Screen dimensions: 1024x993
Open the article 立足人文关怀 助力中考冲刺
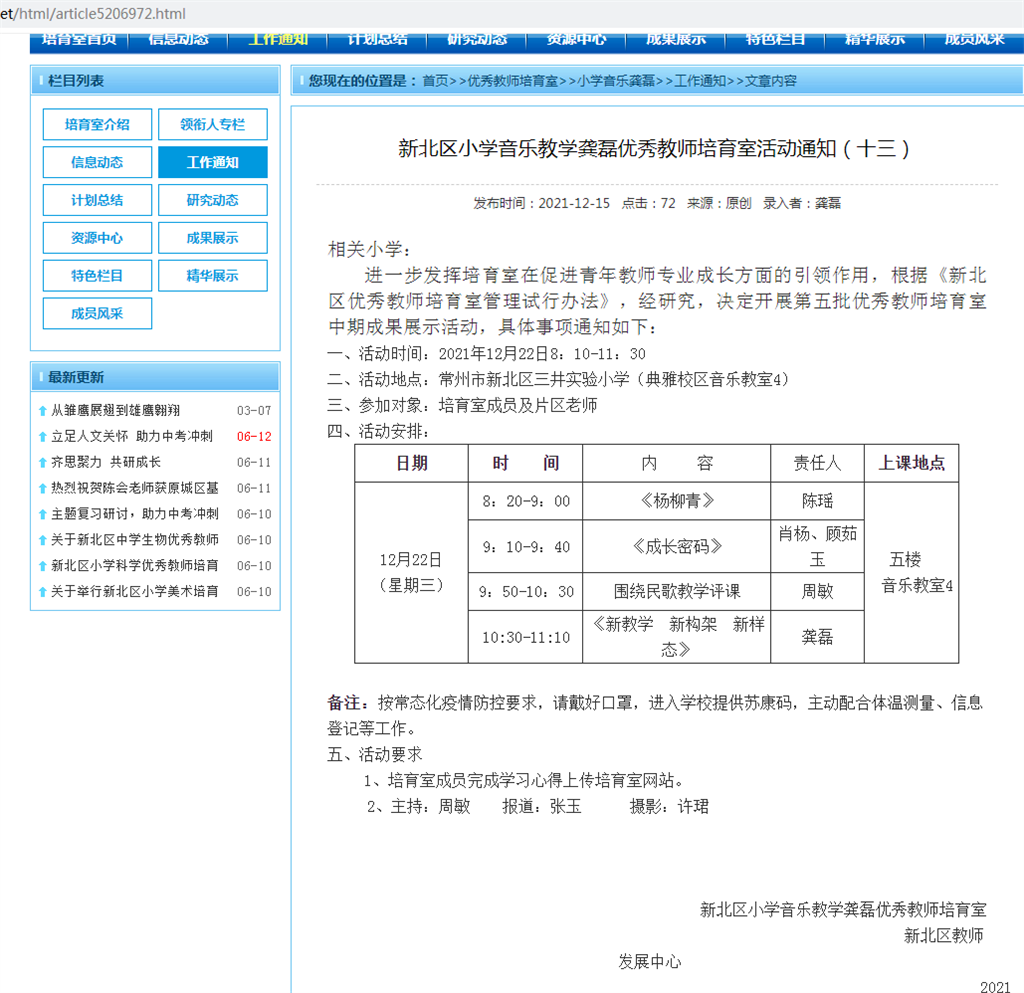(132, 436)
